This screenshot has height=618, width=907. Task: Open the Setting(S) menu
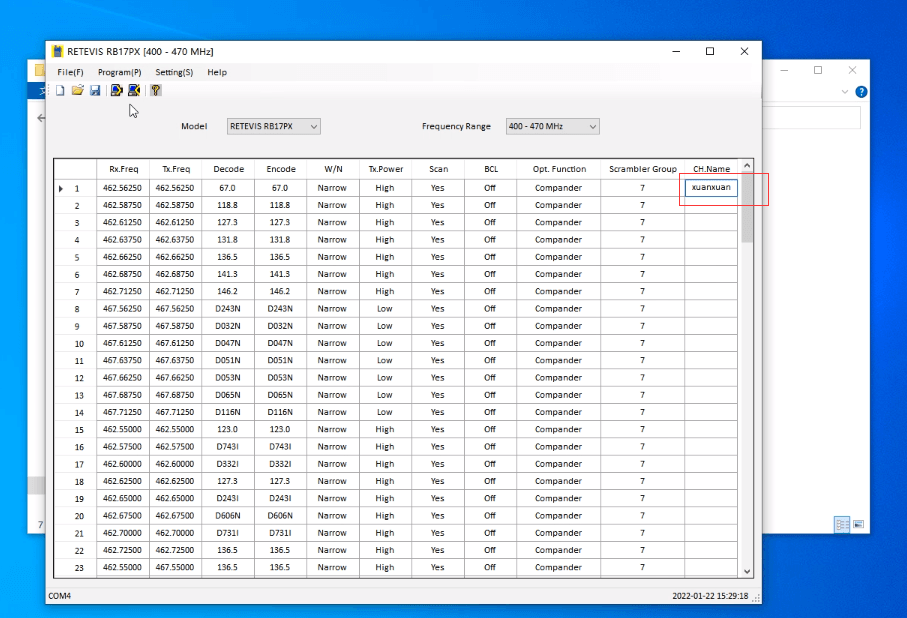pyautogui.click(x=174, y=72)
